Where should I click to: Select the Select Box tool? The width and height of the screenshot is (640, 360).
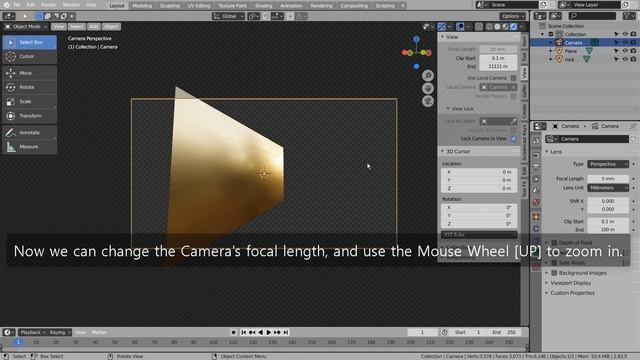(x=29, y=42)
